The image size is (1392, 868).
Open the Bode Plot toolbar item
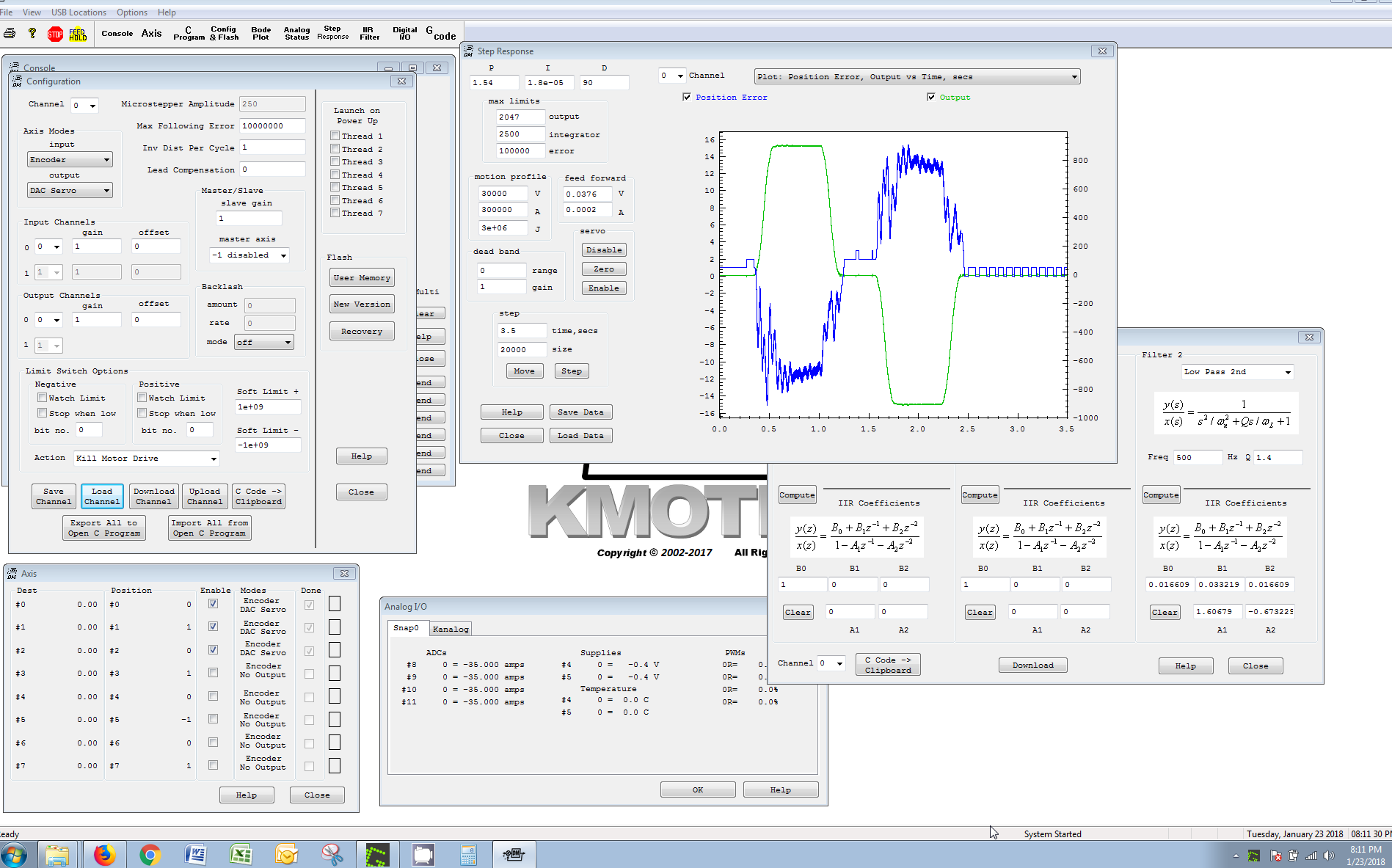[260, 34]
